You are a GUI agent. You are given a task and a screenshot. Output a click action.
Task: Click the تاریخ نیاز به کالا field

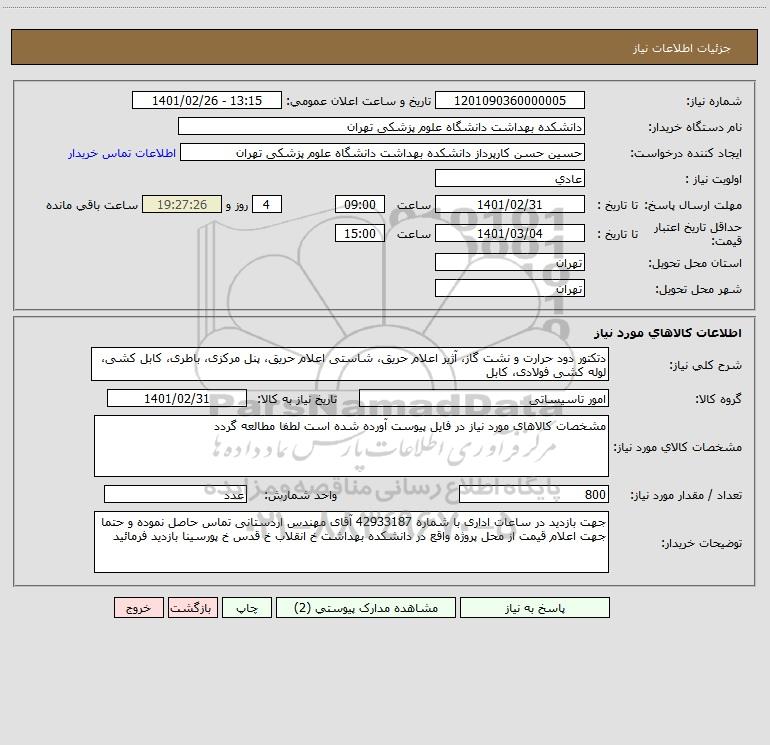(177, 398)
